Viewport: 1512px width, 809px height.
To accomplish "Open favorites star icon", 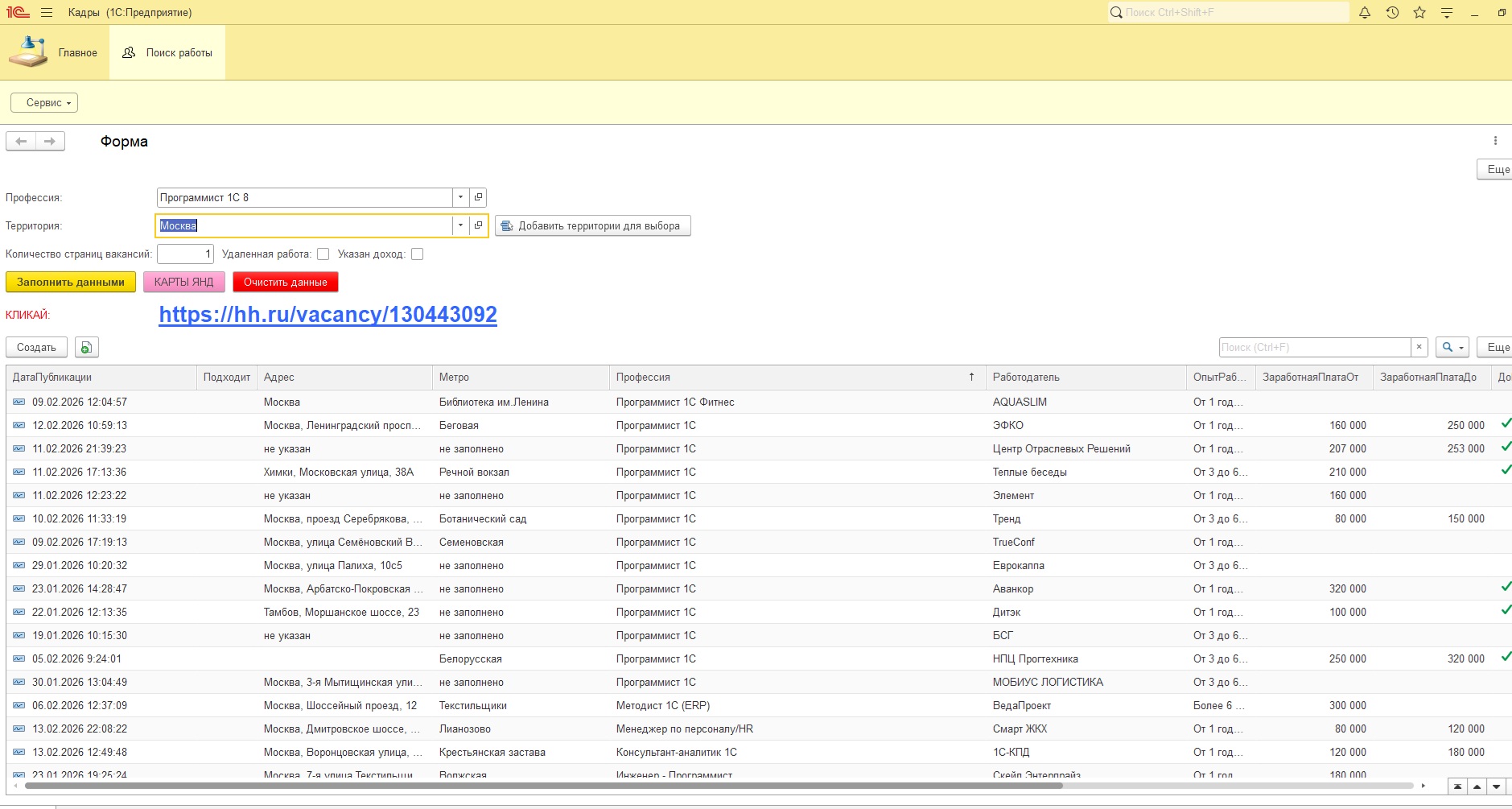I will click(x=1419, y=13).
